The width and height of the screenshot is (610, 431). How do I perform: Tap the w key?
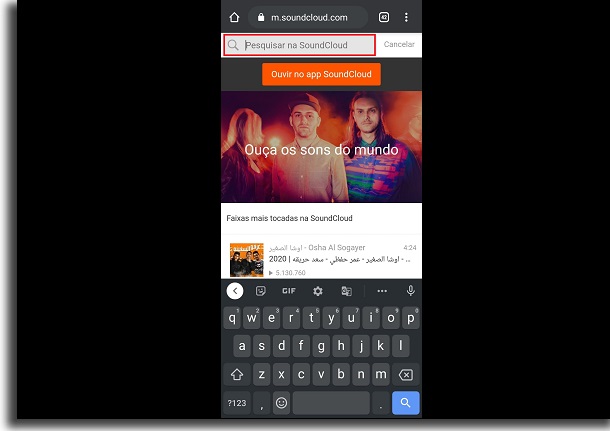pos(252,318)
